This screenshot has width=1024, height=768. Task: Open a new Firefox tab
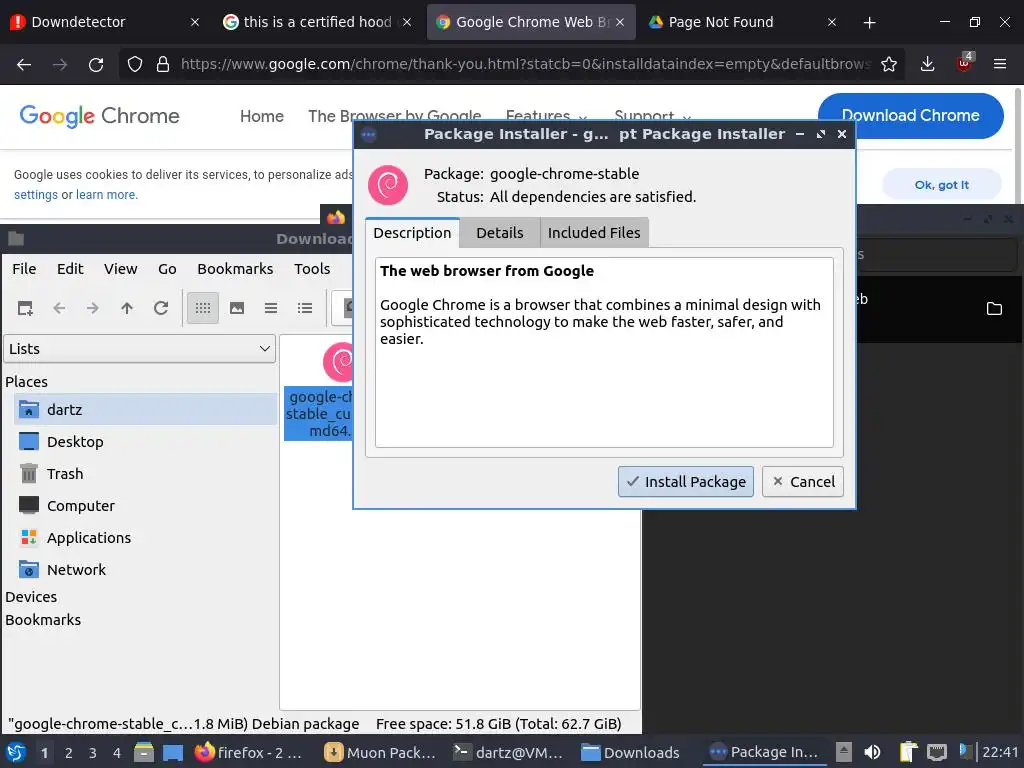tap(869, 23)
